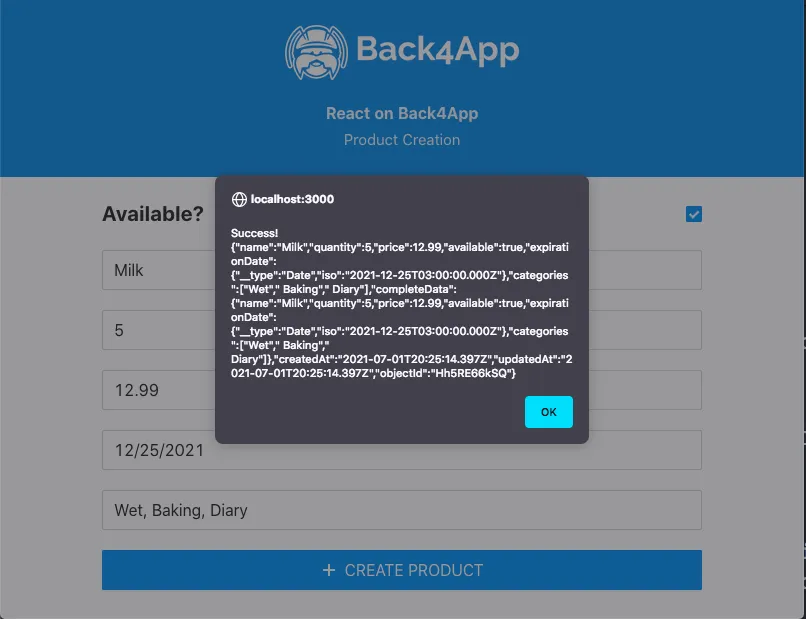Click the plus icon on Create Product

(x=329, y=570)
